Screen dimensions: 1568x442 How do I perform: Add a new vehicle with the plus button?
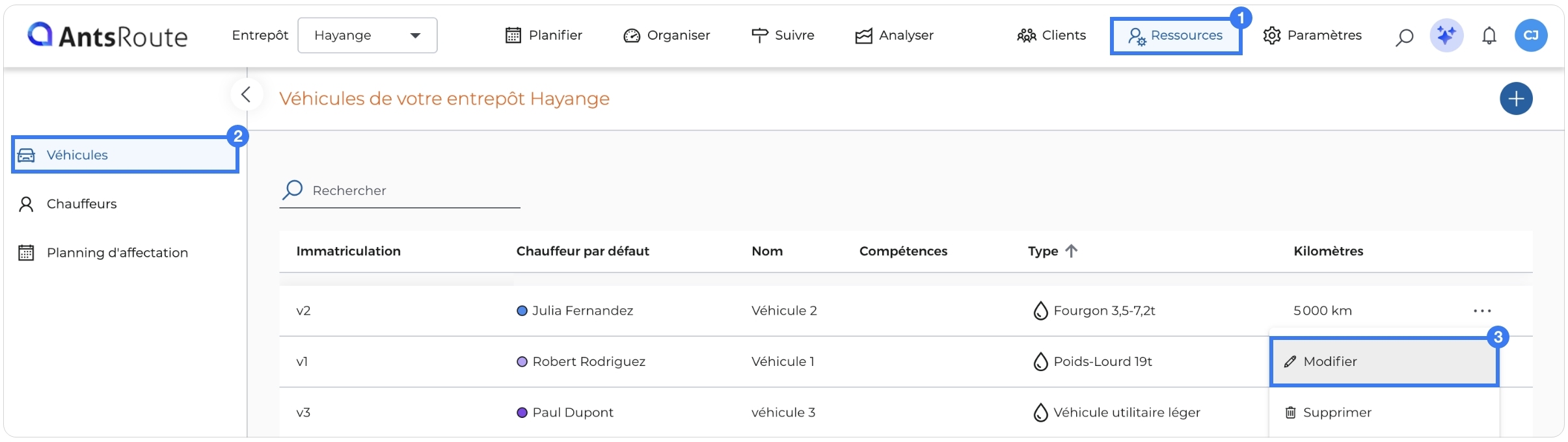tap(1516, 99)
